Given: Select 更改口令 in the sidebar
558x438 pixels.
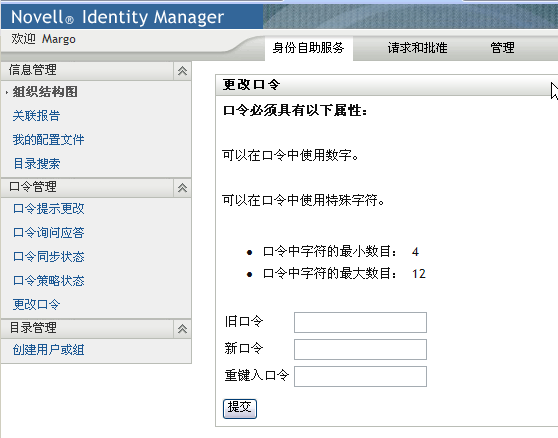Looking at the screenshot, I should (x=36, y=305).
